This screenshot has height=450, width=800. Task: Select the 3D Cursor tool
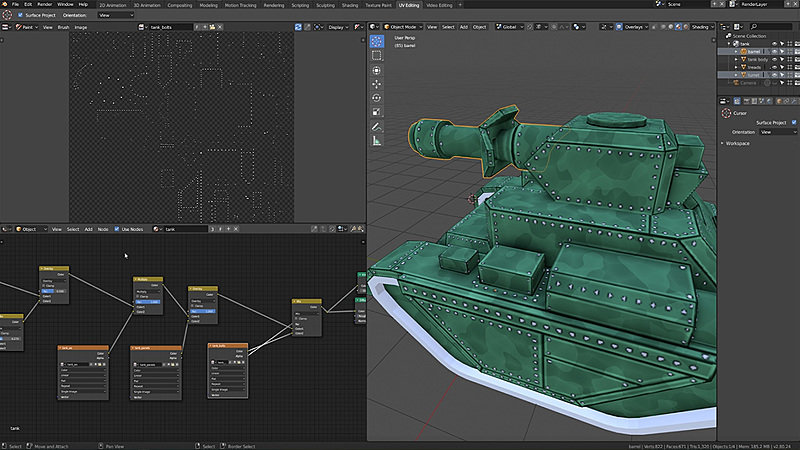pos(377,41)
